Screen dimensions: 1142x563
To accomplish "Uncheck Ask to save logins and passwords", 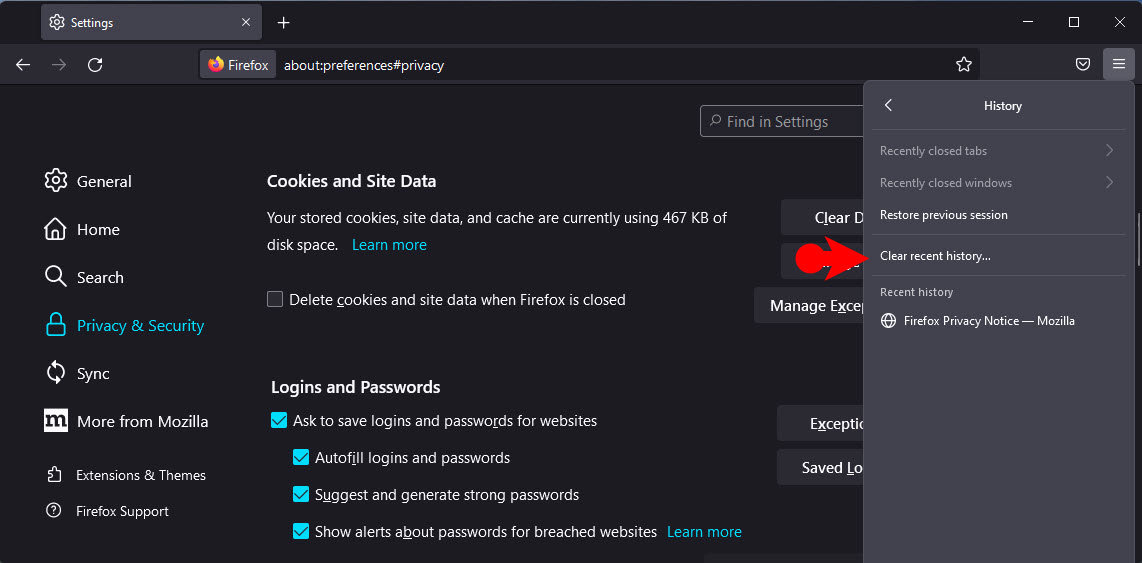I will coord(279,420).
